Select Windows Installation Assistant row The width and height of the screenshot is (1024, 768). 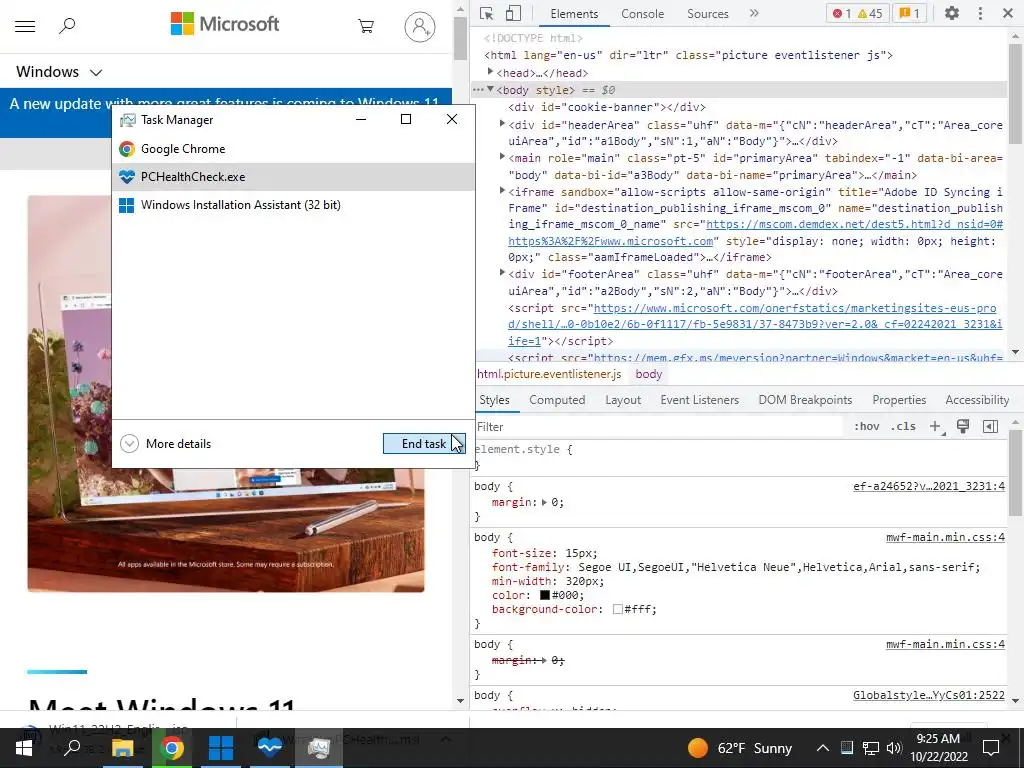[293, 205]
